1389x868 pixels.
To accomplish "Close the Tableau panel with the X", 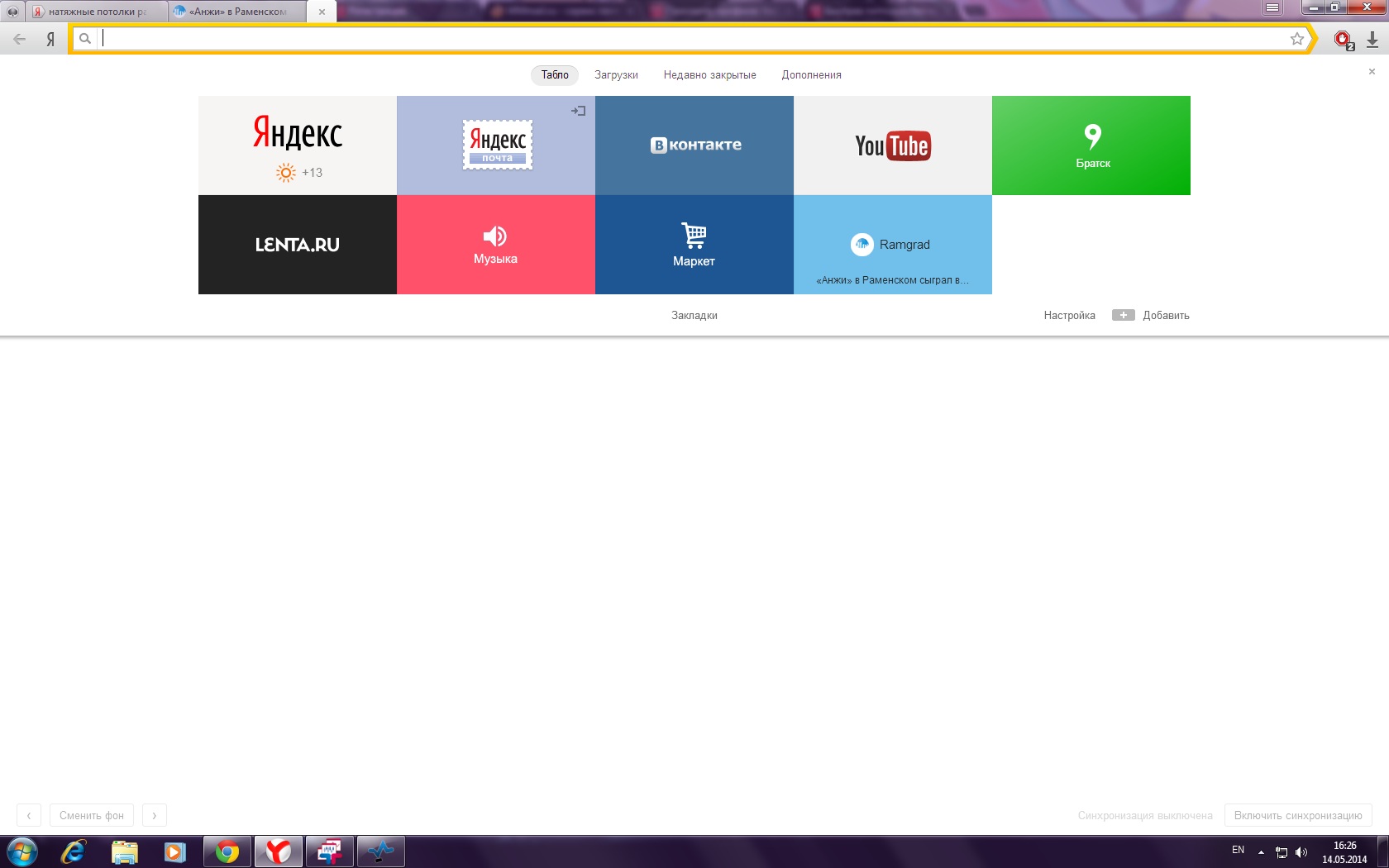I will 1372,72.
